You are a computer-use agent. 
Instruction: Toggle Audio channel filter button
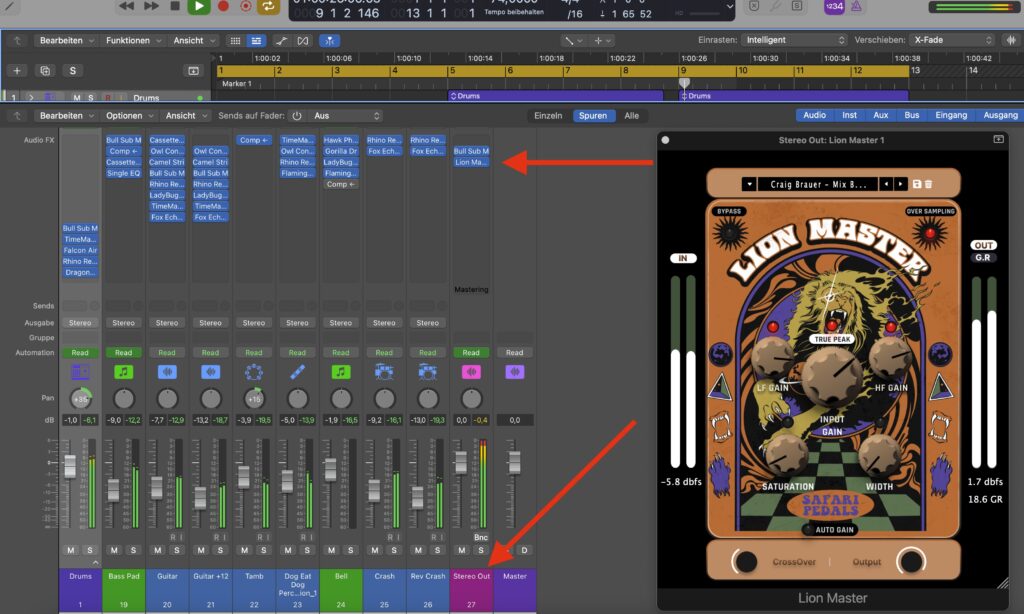(x=814, y=115)
